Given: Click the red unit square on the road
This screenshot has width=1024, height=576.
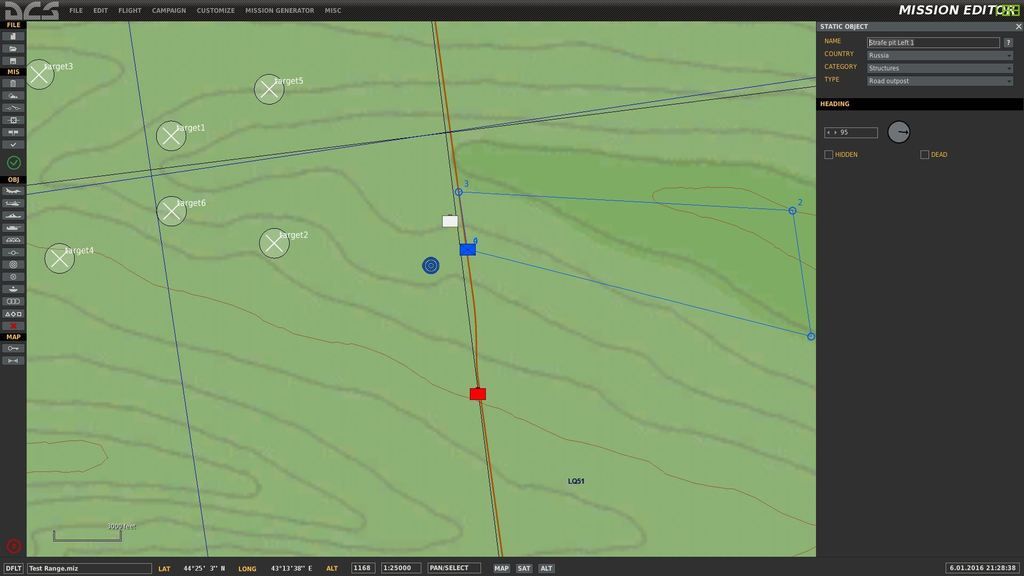Looking at the screenshot, I should [478, 394].
